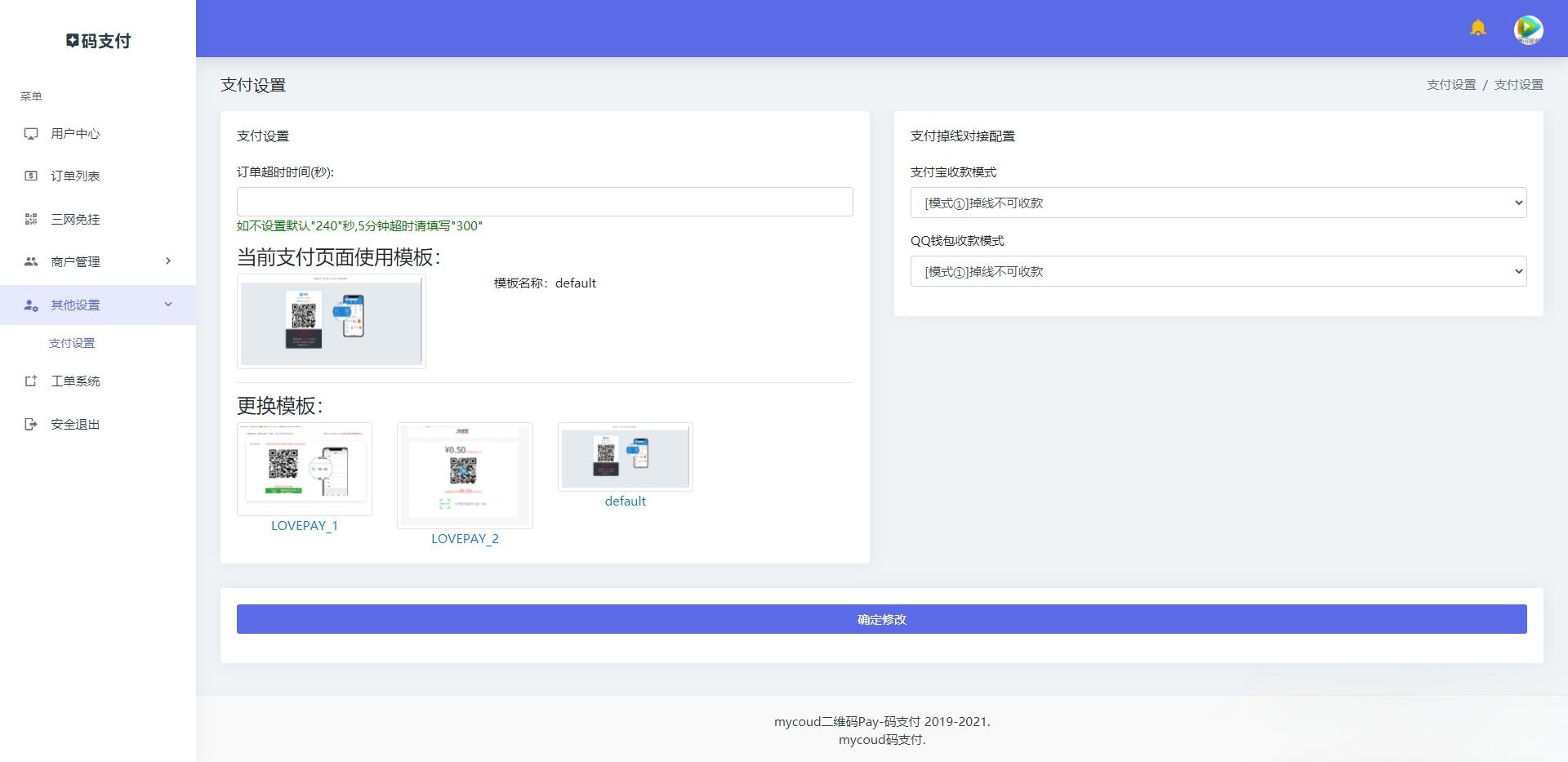This screenshot has height=762, width=1568.
Task: Click the order timeout input field
Action: (544, 202)
